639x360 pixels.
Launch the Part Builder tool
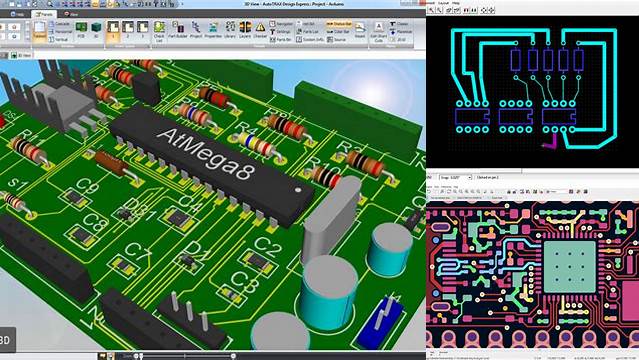click(x=178, y=30)
